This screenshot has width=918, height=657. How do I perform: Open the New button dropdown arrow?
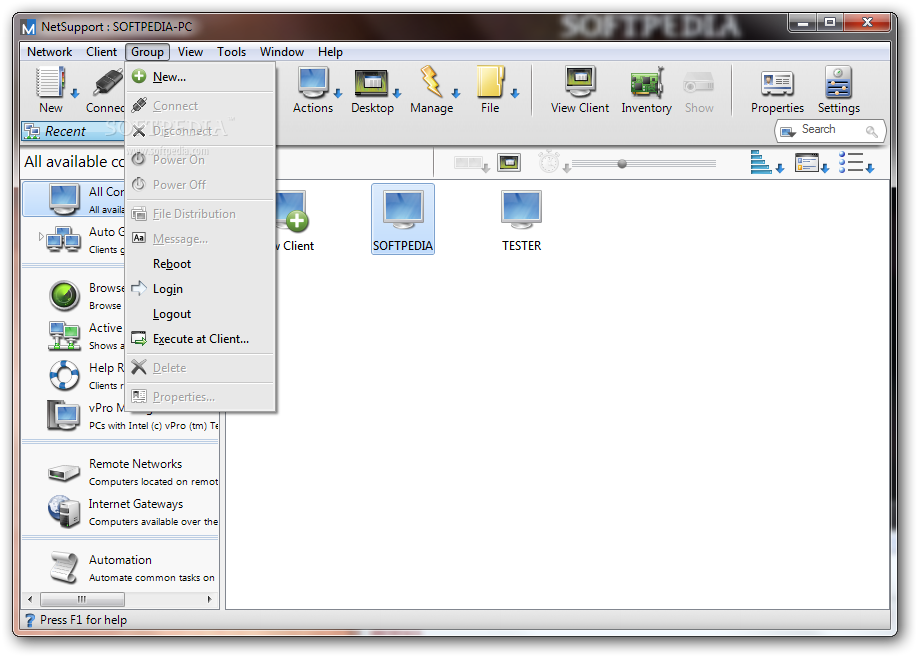(74, 93)
